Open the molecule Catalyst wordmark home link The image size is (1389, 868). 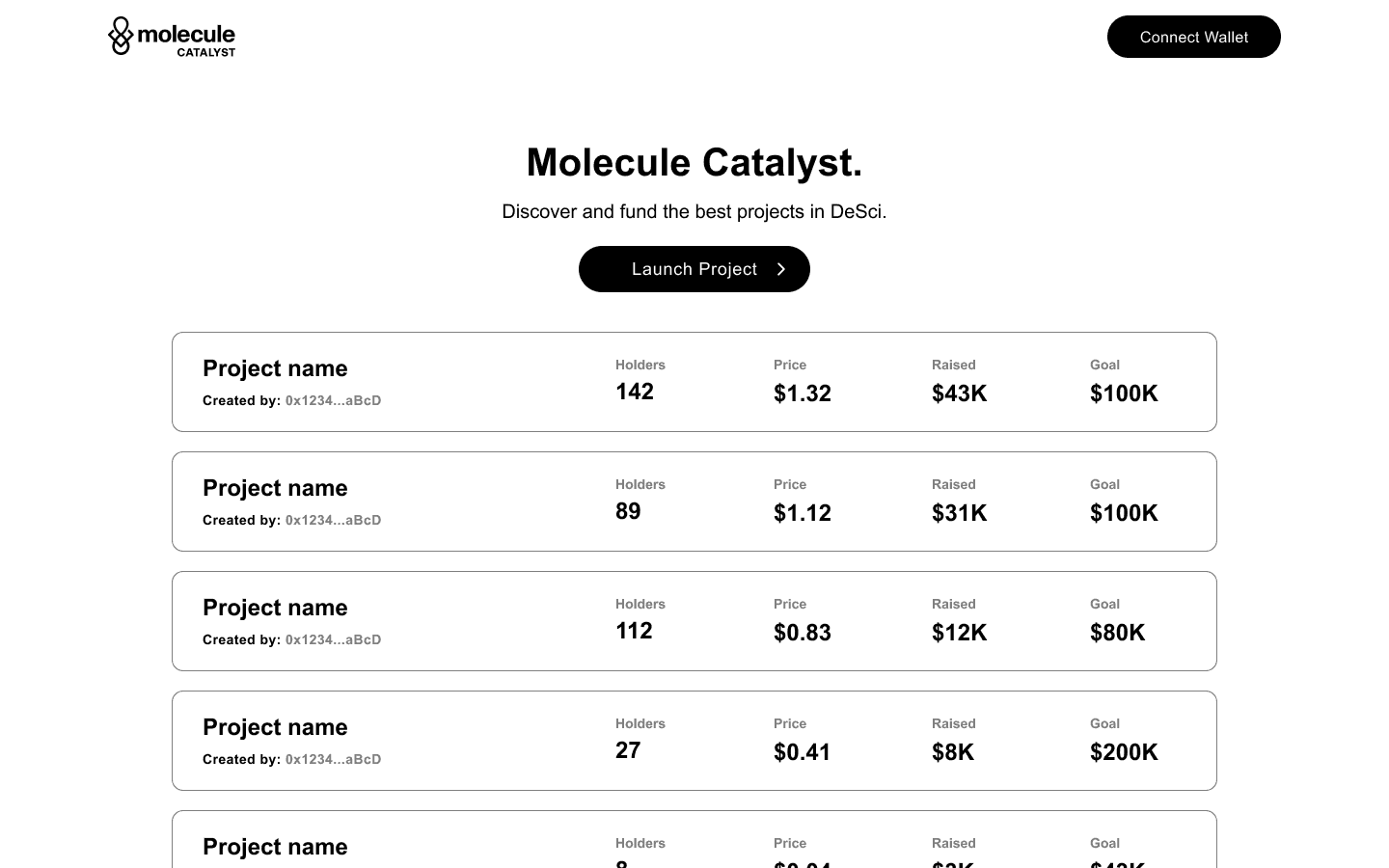pyautogui.click(x=186, y=40)
